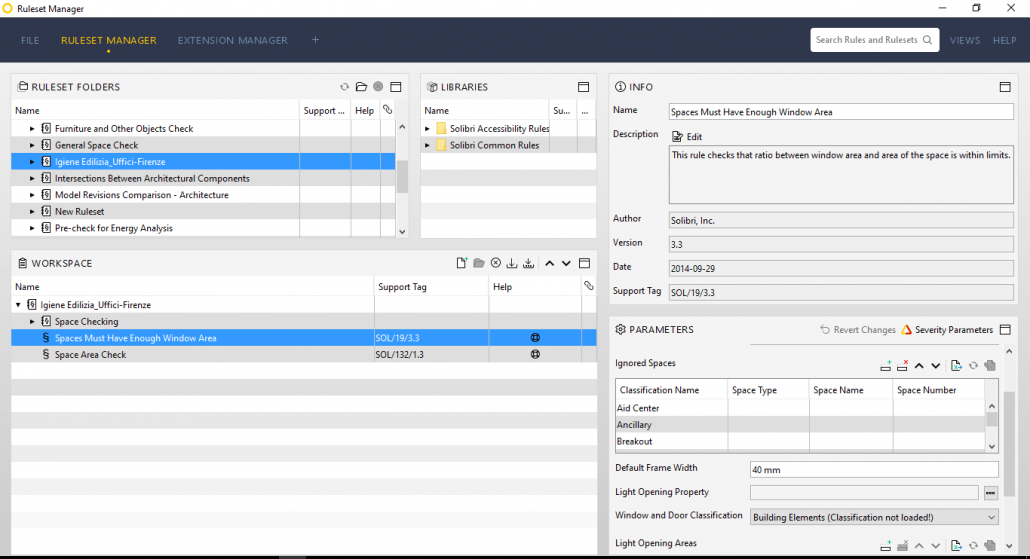Click the grey open-folder icon in Workspace toolbar
The image size is (1030, 559).
(x=479, y=263)
